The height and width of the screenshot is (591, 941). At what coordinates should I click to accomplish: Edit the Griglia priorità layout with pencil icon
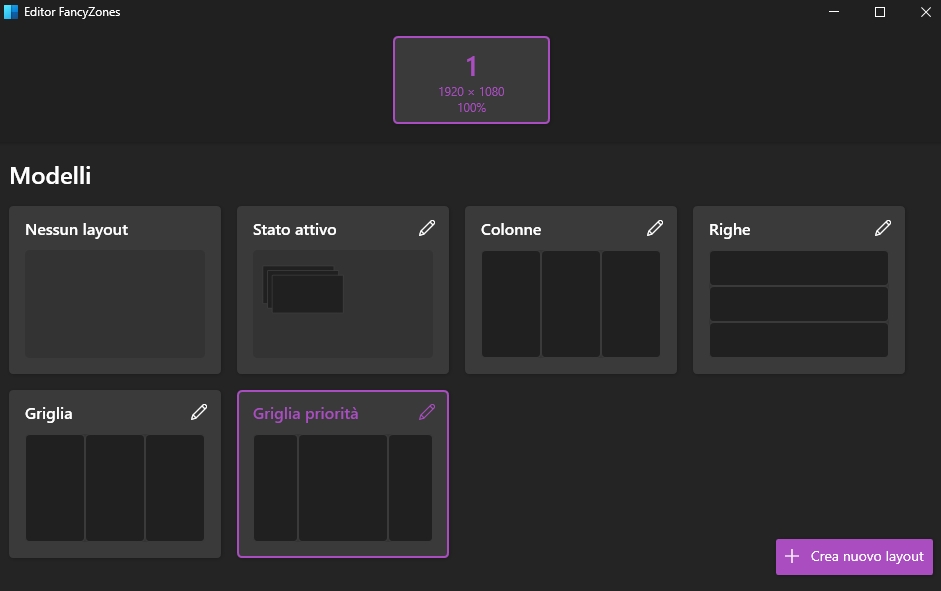(427, 412)
